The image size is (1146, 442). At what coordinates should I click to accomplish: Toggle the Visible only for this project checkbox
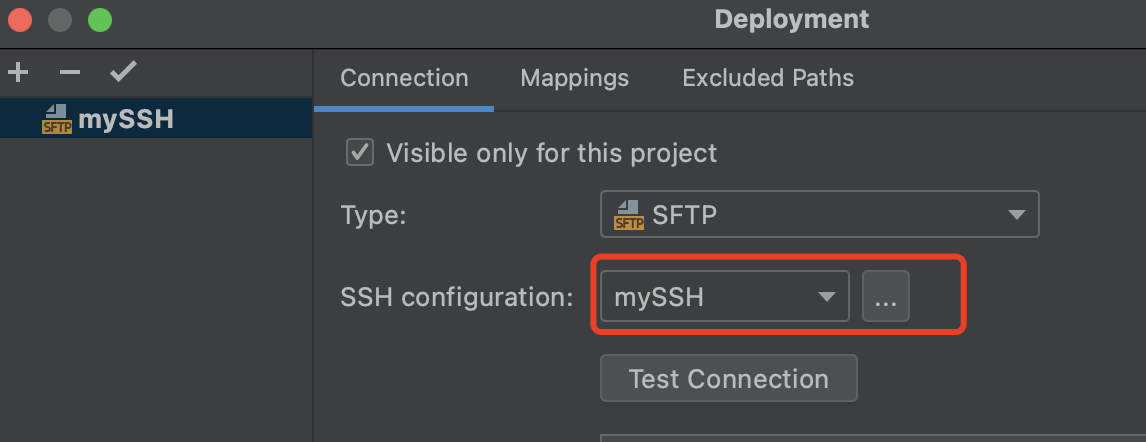coord(359,153)
